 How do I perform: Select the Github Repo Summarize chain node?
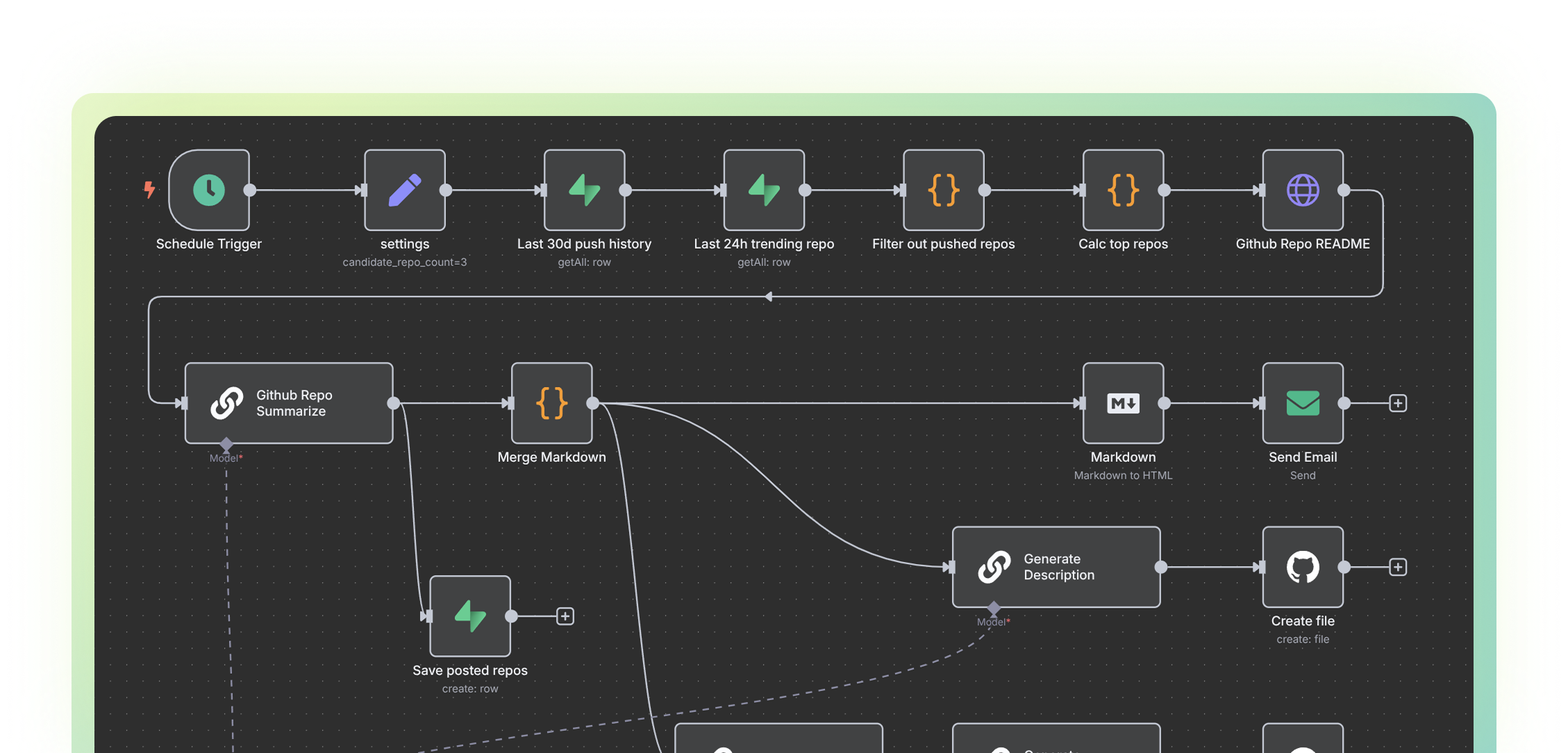289,403
